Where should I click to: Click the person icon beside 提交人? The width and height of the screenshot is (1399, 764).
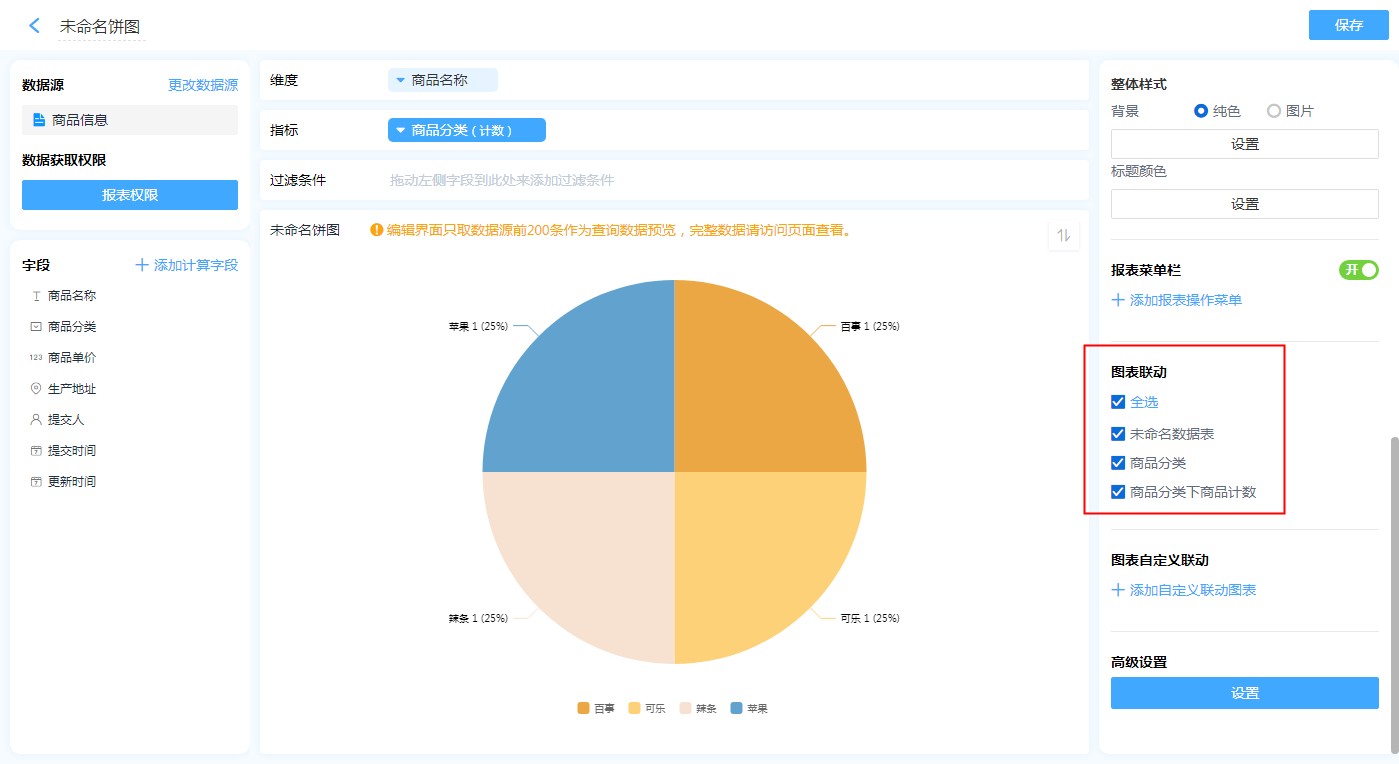click(x=36, y=420)
